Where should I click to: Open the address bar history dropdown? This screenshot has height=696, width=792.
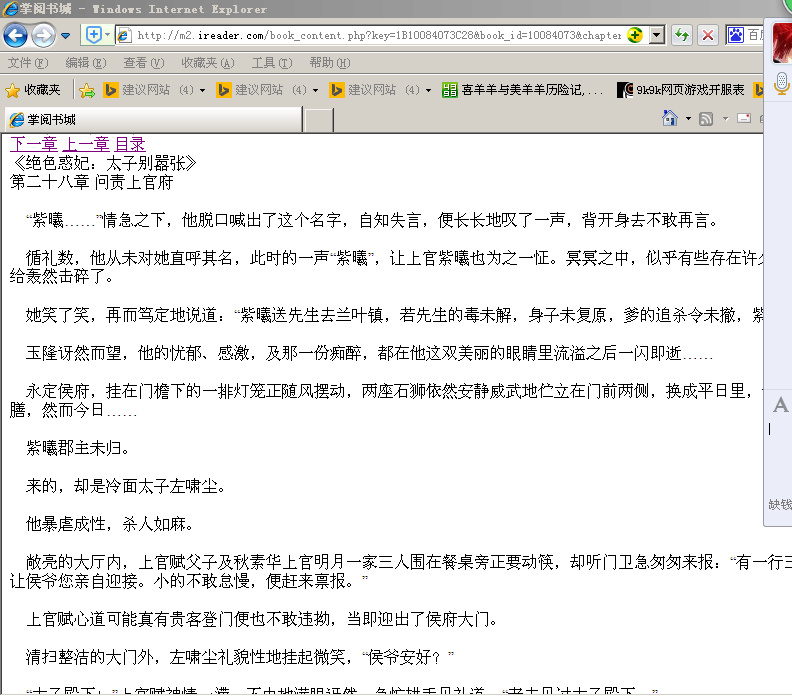tap(657, 35)
